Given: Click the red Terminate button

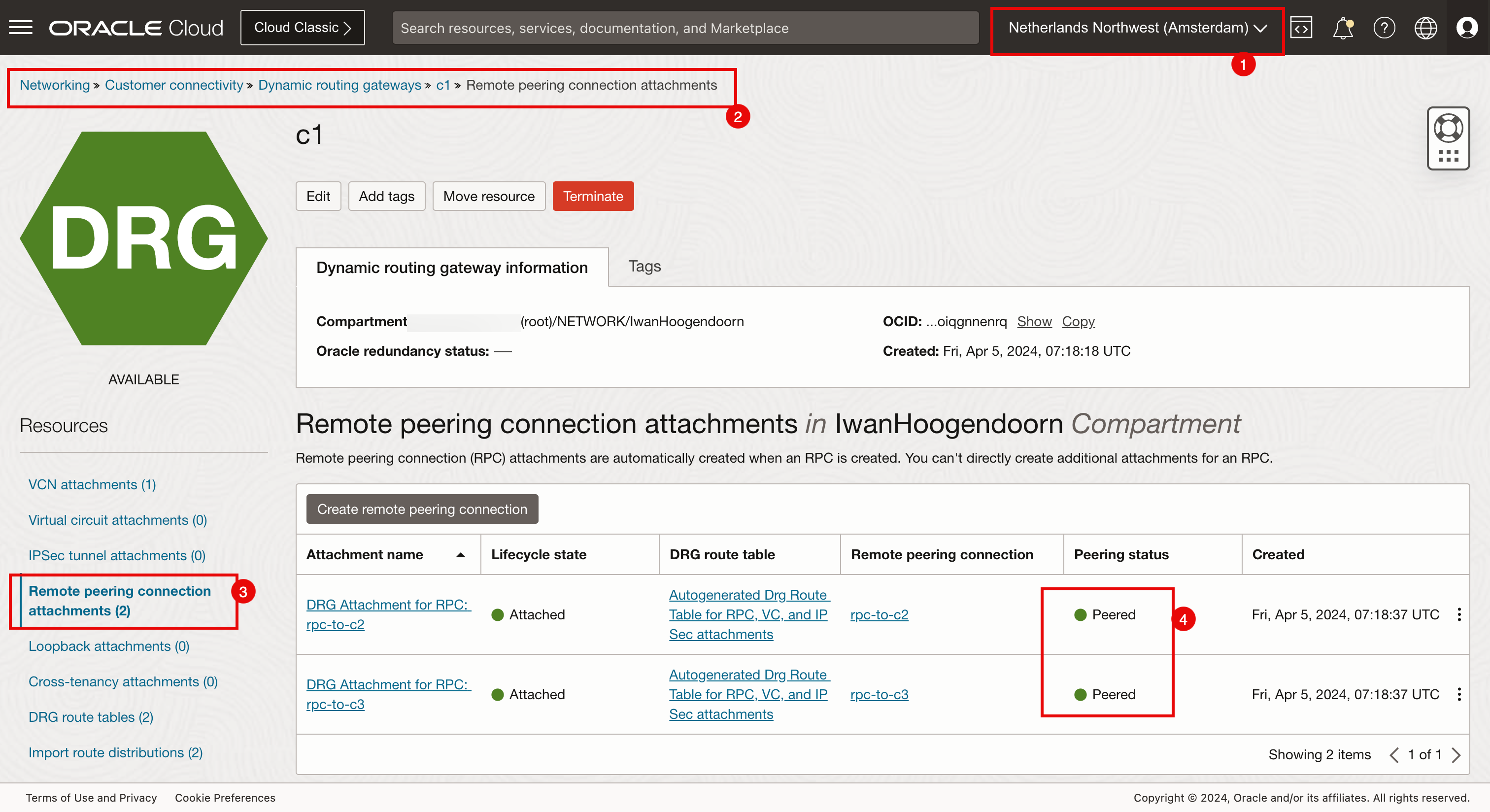Looking at the screenshot, I should (593, 196).
